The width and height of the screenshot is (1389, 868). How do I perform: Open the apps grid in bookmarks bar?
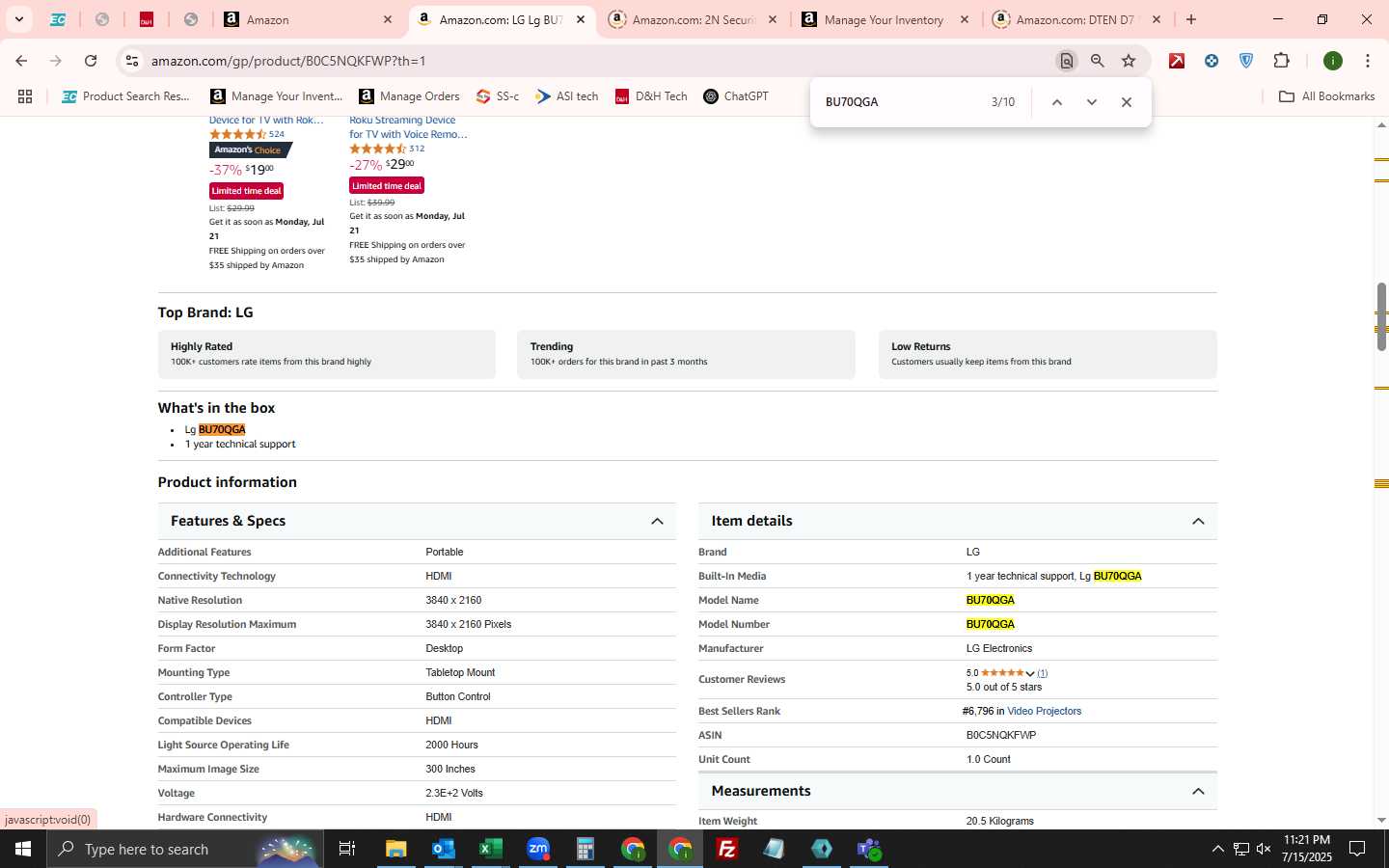coord(25,96)
